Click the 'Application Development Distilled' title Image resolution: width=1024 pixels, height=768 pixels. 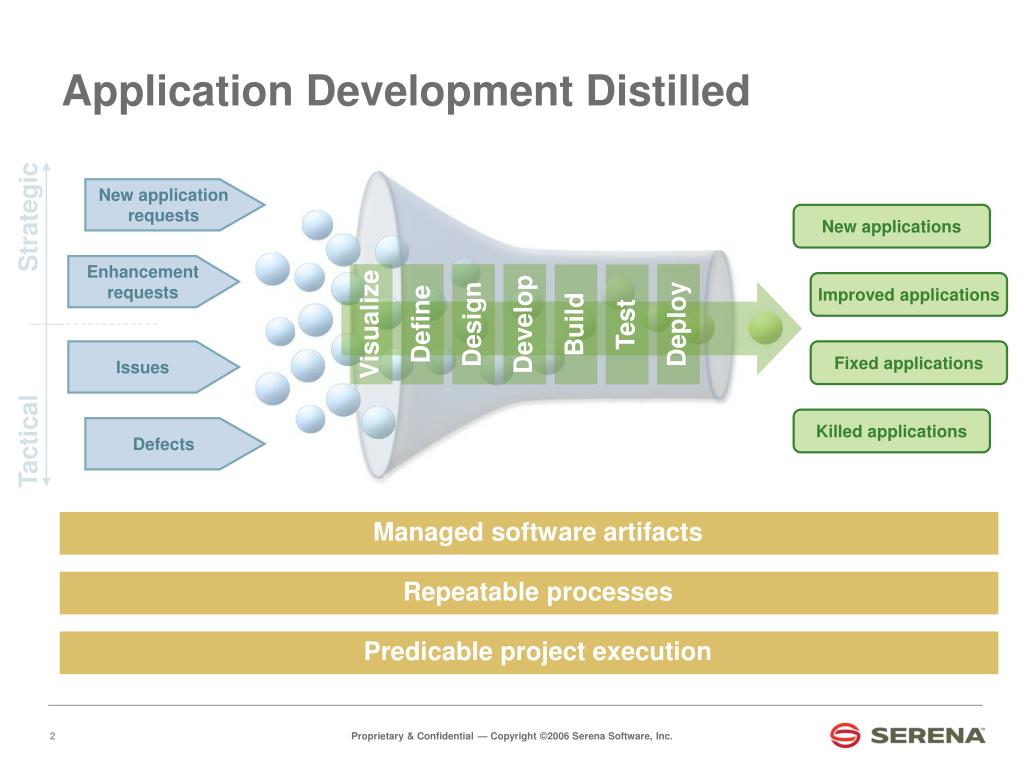[406, 91]
